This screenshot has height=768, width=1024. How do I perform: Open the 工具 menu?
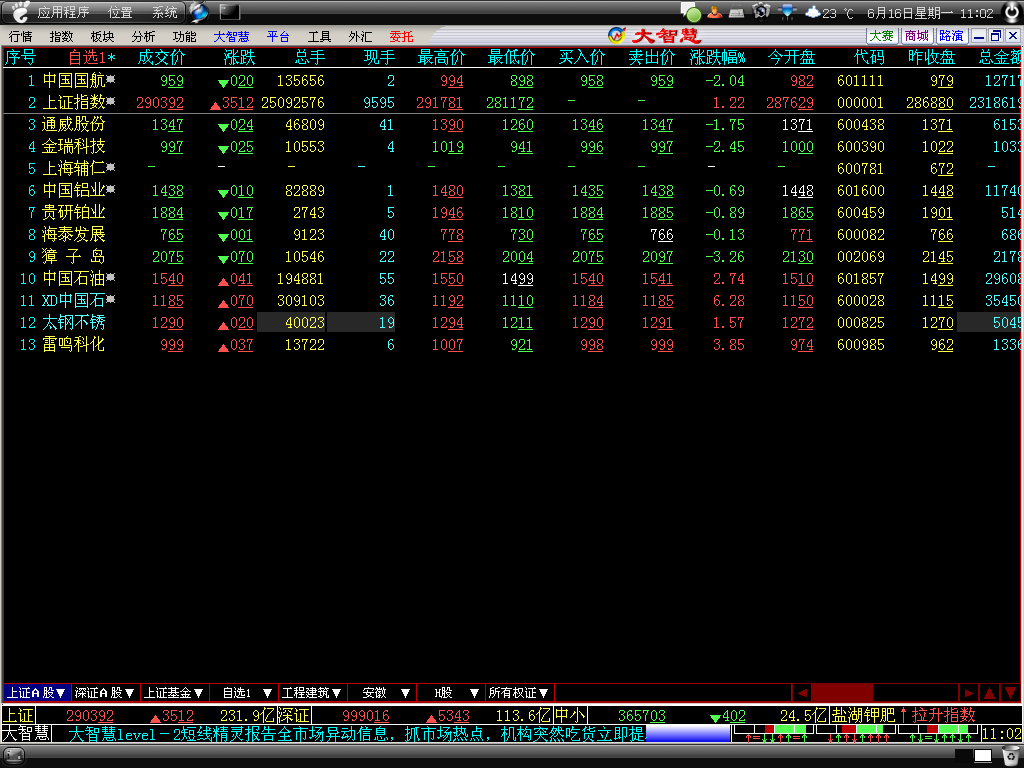(x=319, y=37)
